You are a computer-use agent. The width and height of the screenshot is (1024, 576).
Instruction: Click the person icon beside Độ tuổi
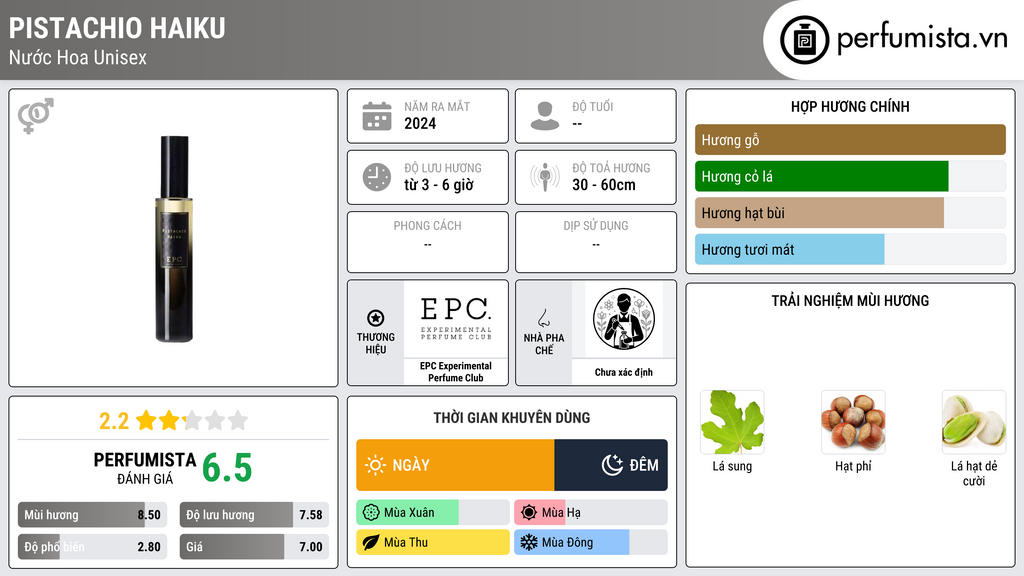[545, 116]
